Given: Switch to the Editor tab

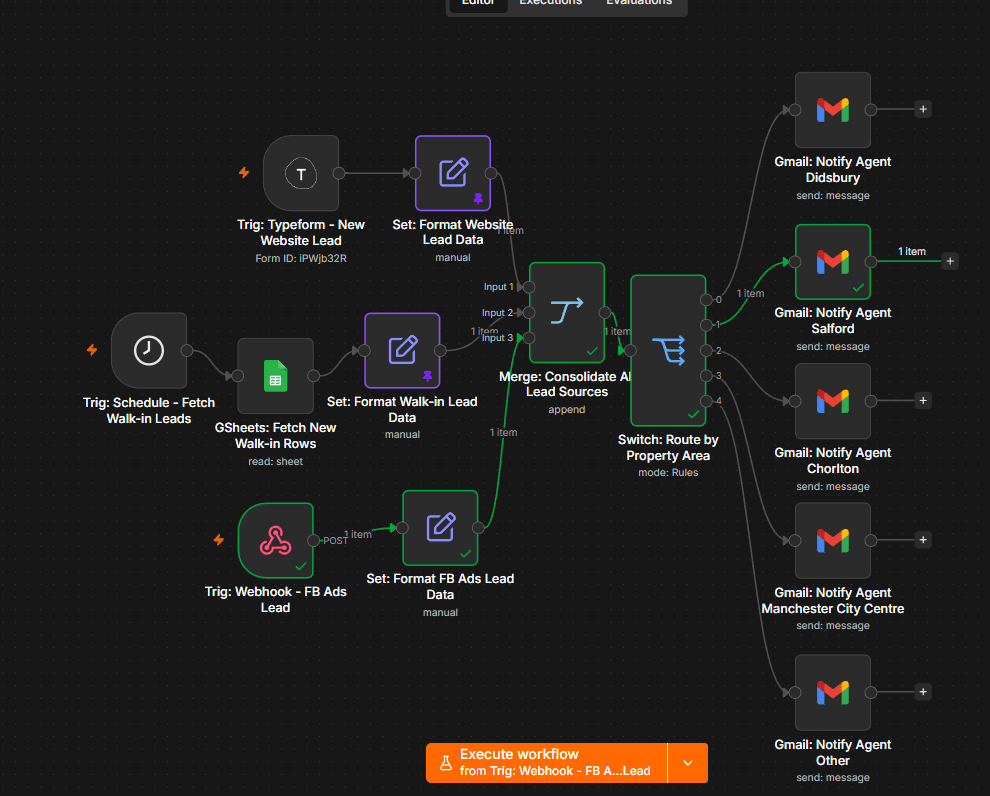Looking at the screenshot, I should click(x=478, y=3).
